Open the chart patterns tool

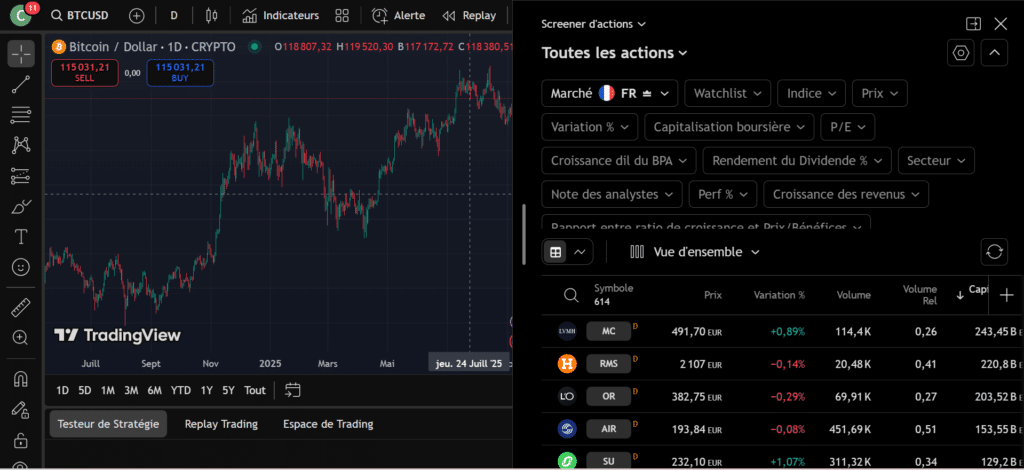(21, 145)
